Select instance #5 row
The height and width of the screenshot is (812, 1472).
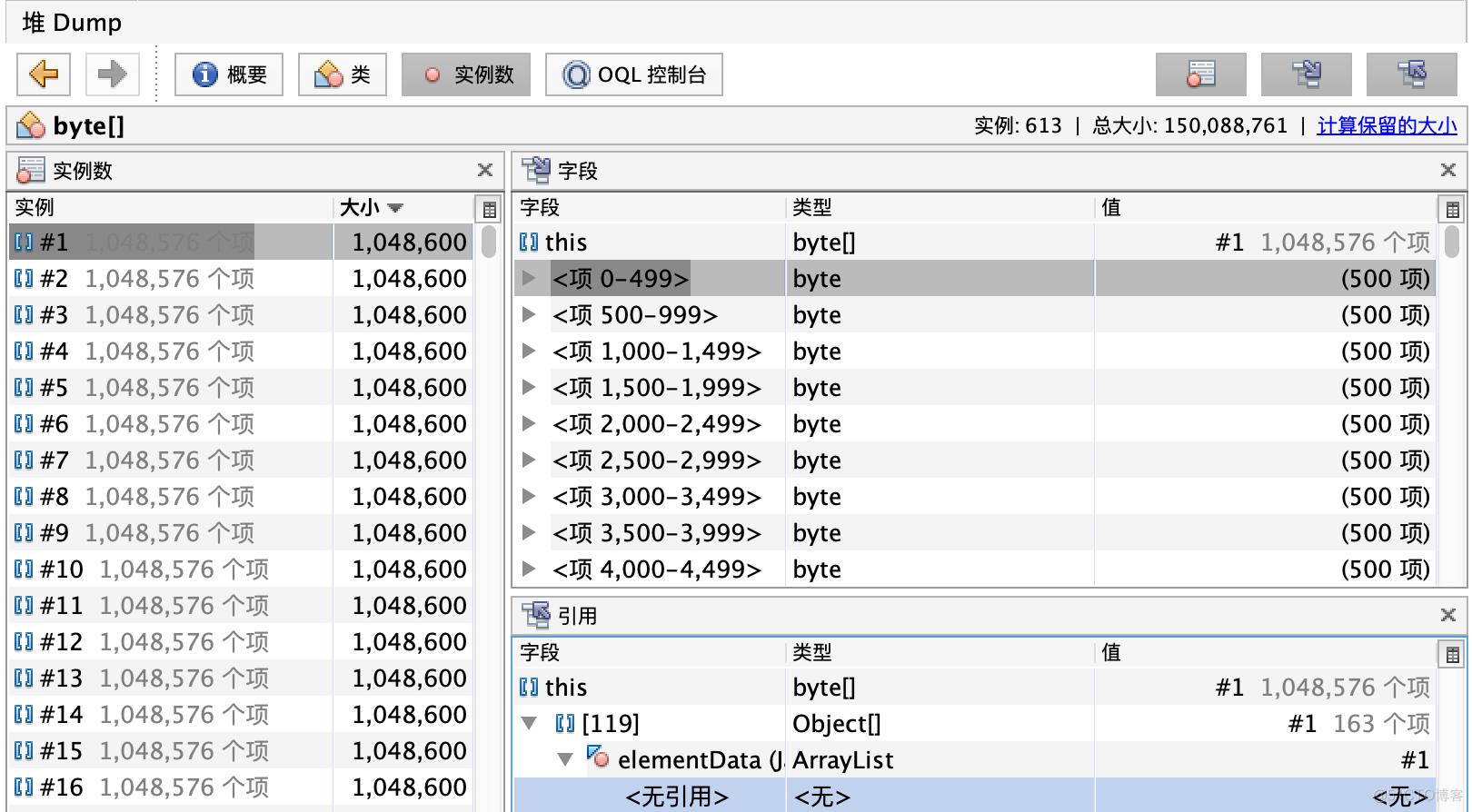coord(241,388)
